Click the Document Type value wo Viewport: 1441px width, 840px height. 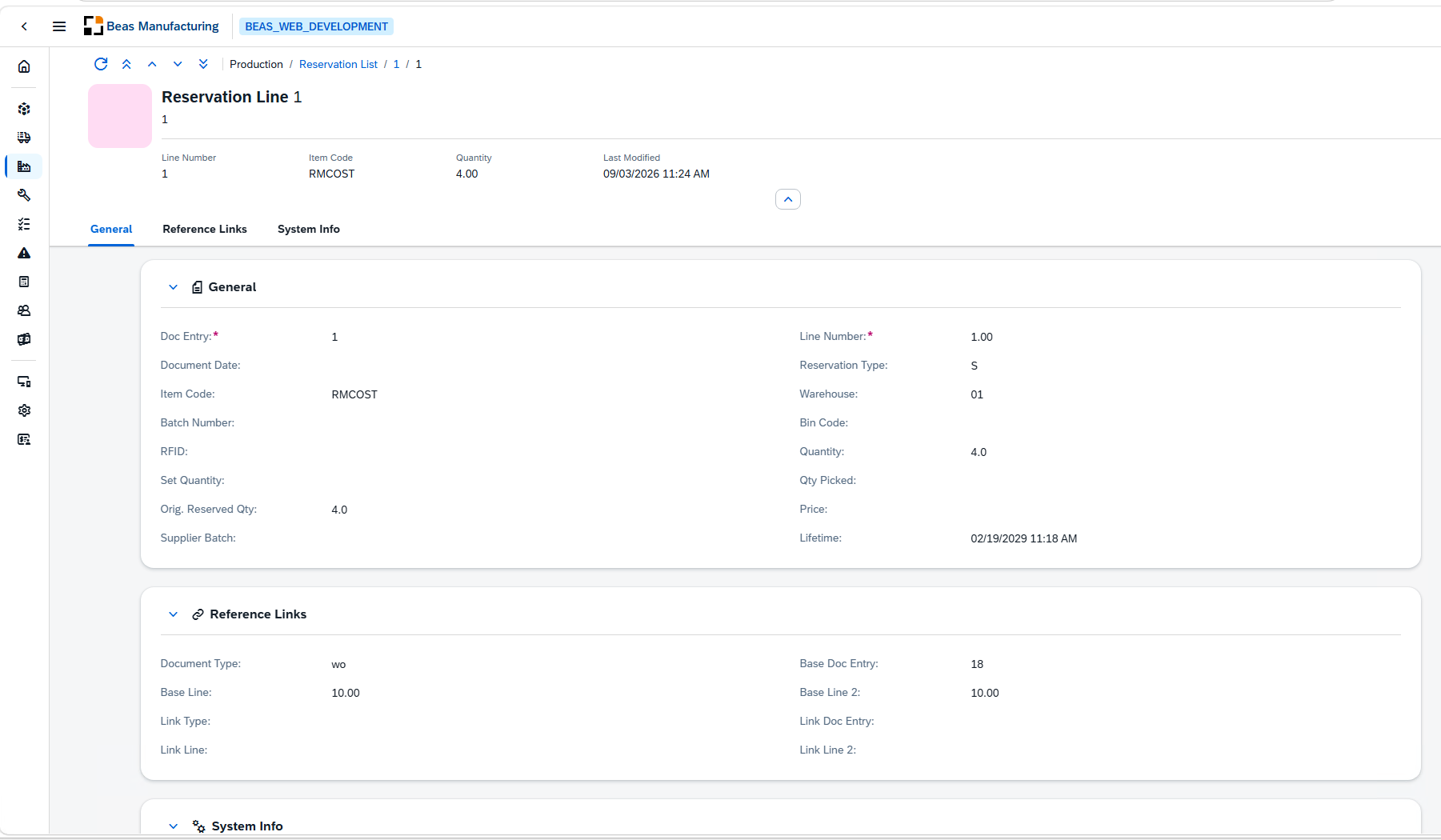(338, 664)
